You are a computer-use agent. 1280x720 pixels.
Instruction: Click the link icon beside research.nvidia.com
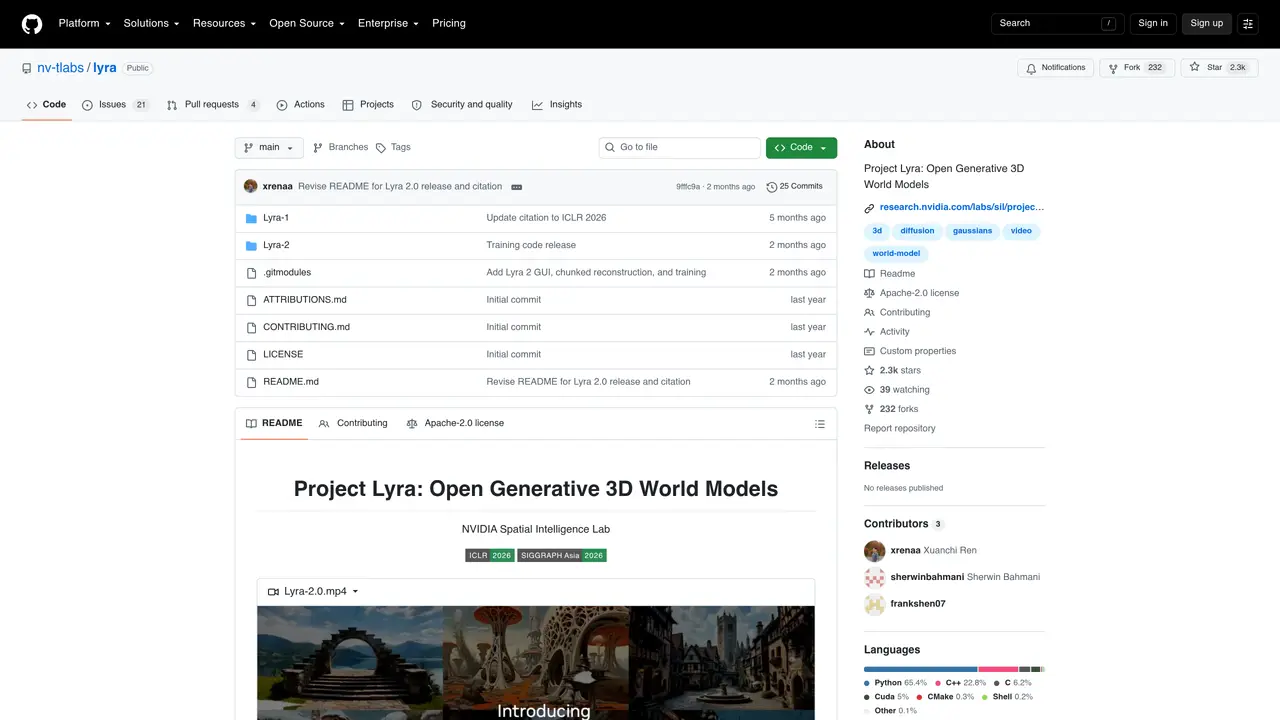point(870,208)
